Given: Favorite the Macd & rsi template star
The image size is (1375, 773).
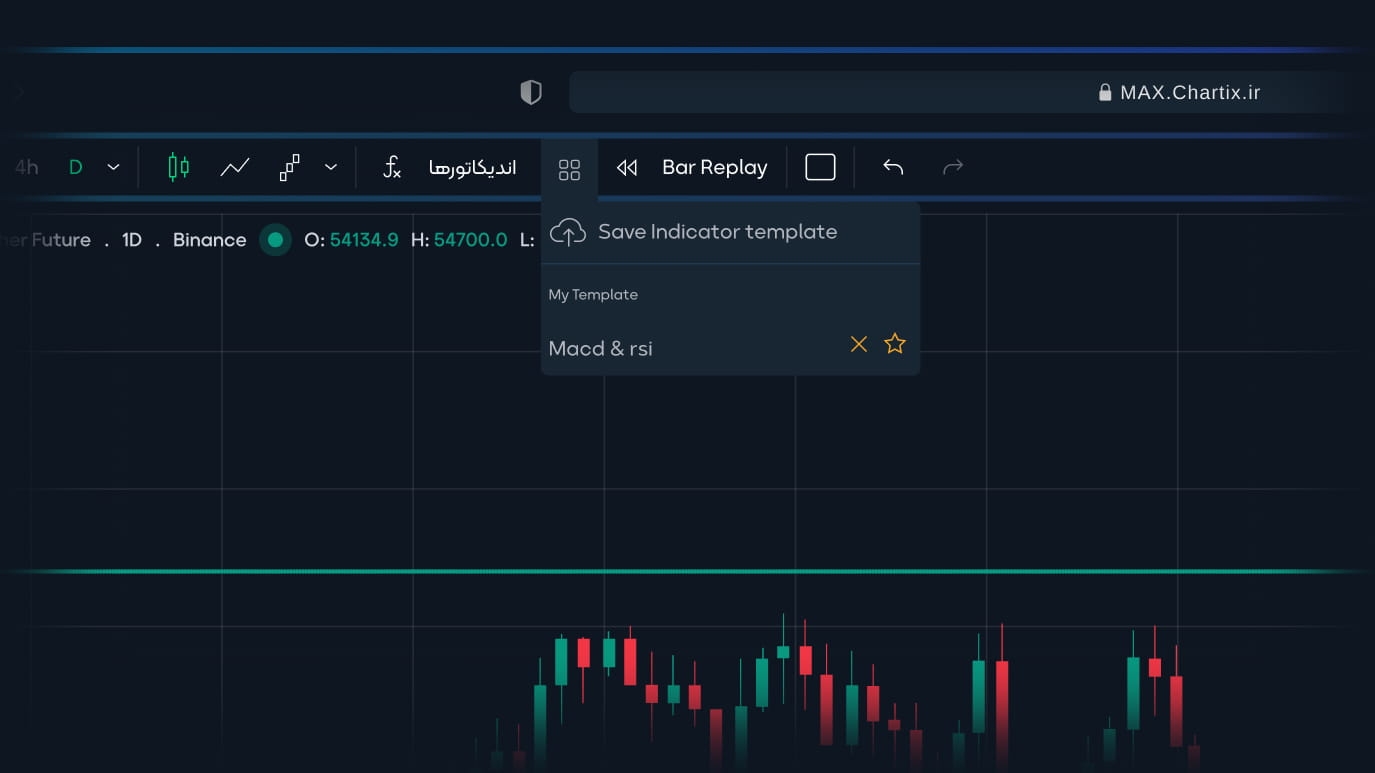Looking at the screenshot, I should [895, 344].
